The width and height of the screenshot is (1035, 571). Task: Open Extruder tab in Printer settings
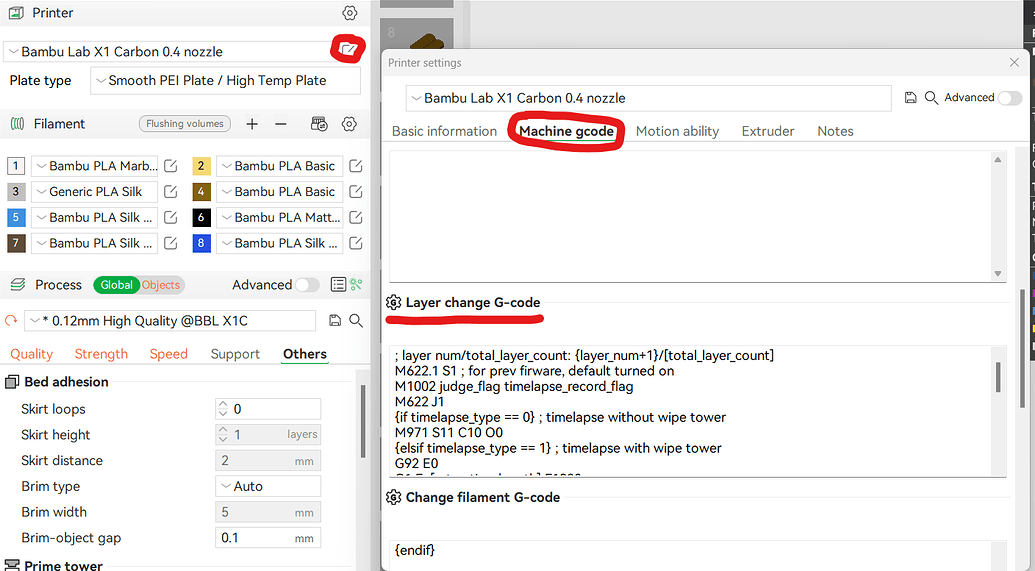pos(768,131)
